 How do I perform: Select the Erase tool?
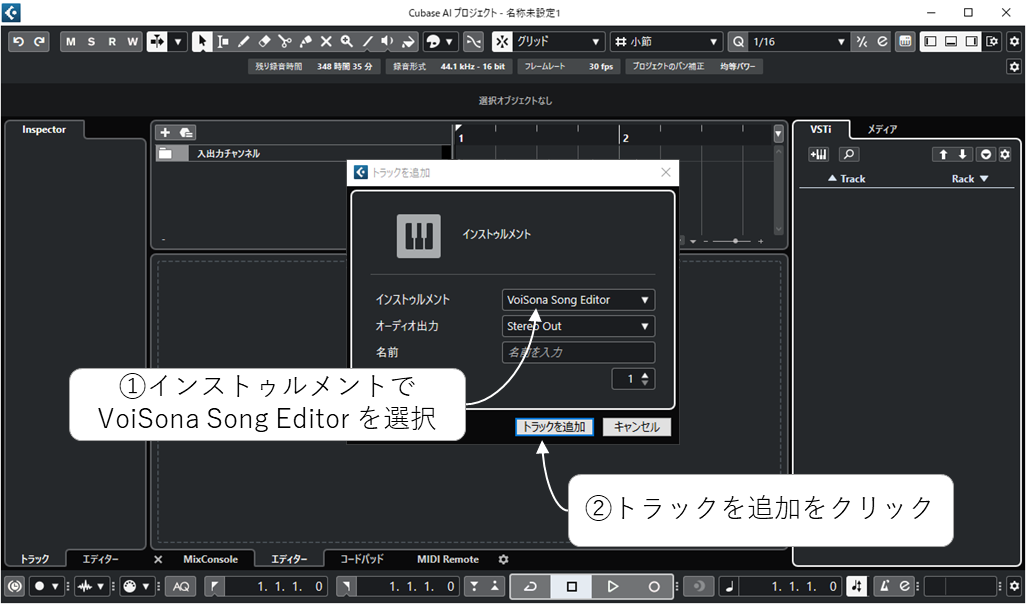264,42
